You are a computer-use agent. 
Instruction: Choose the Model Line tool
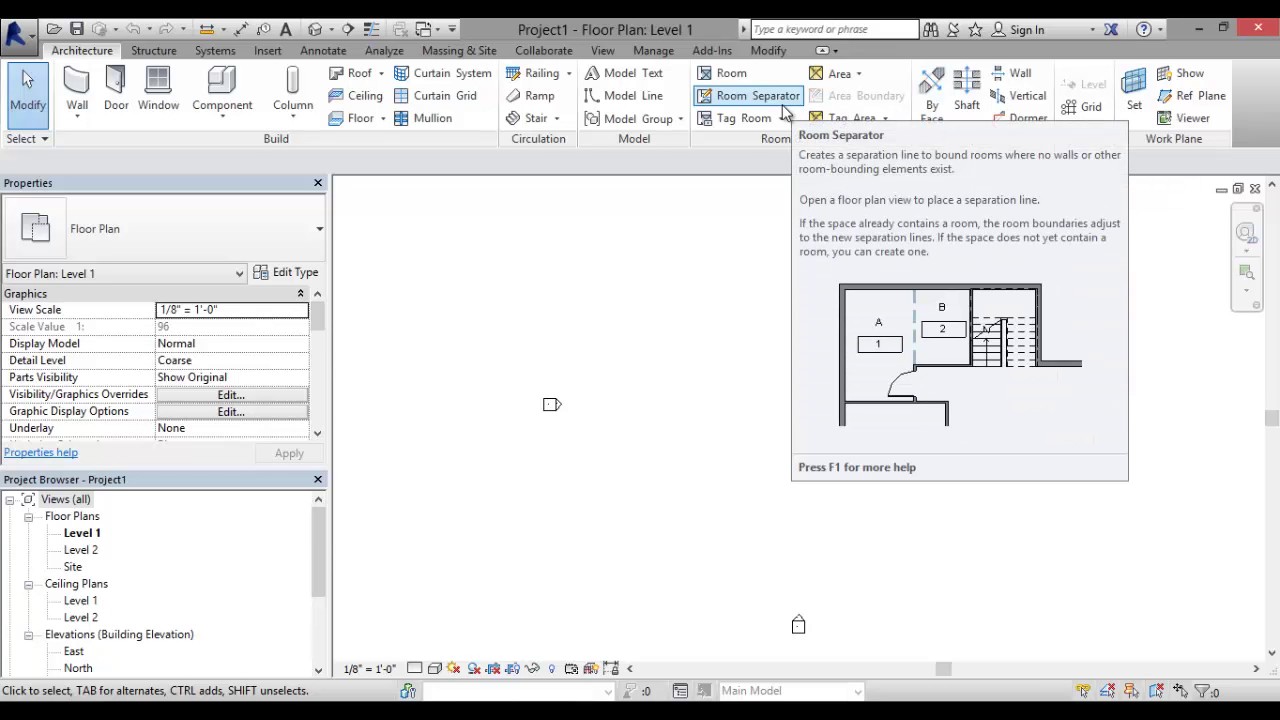pyautogui.click(x=624, y=96)
